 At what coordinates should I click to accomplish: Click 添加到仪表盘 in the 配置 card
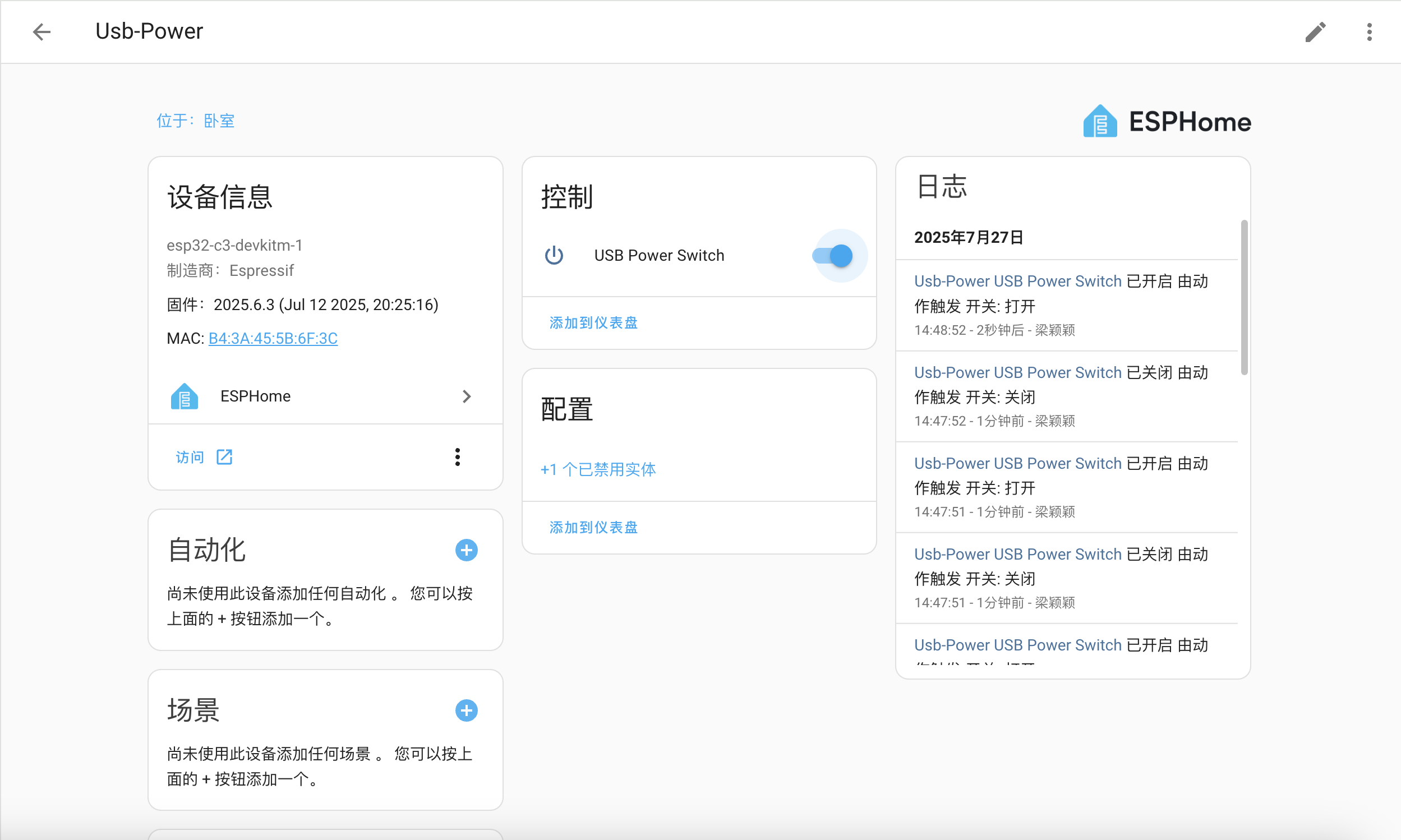pyautogui.click(x=593, y=527)
